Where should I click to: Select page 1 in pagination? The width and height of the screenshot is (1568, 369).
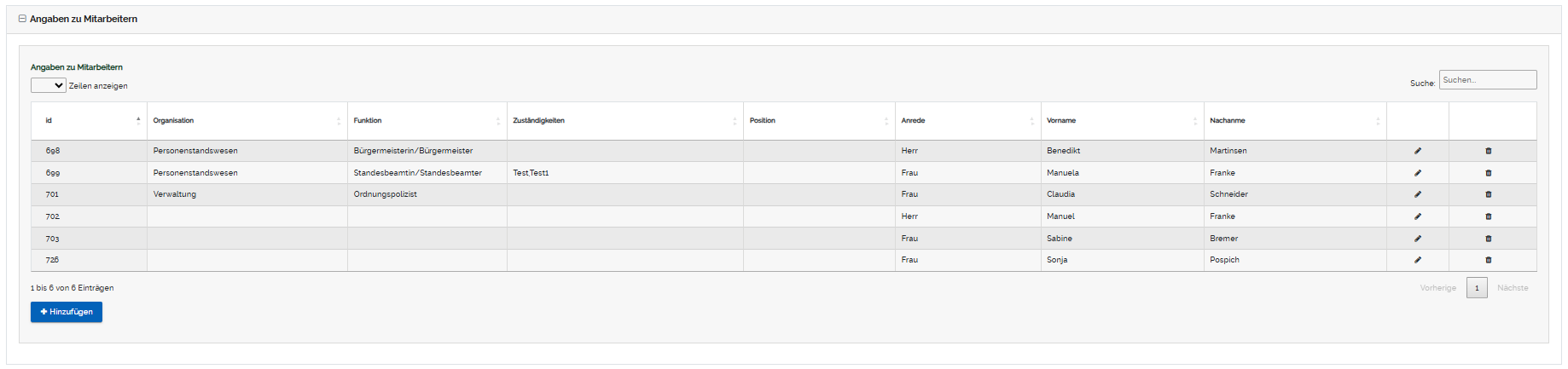(1477, 288)
